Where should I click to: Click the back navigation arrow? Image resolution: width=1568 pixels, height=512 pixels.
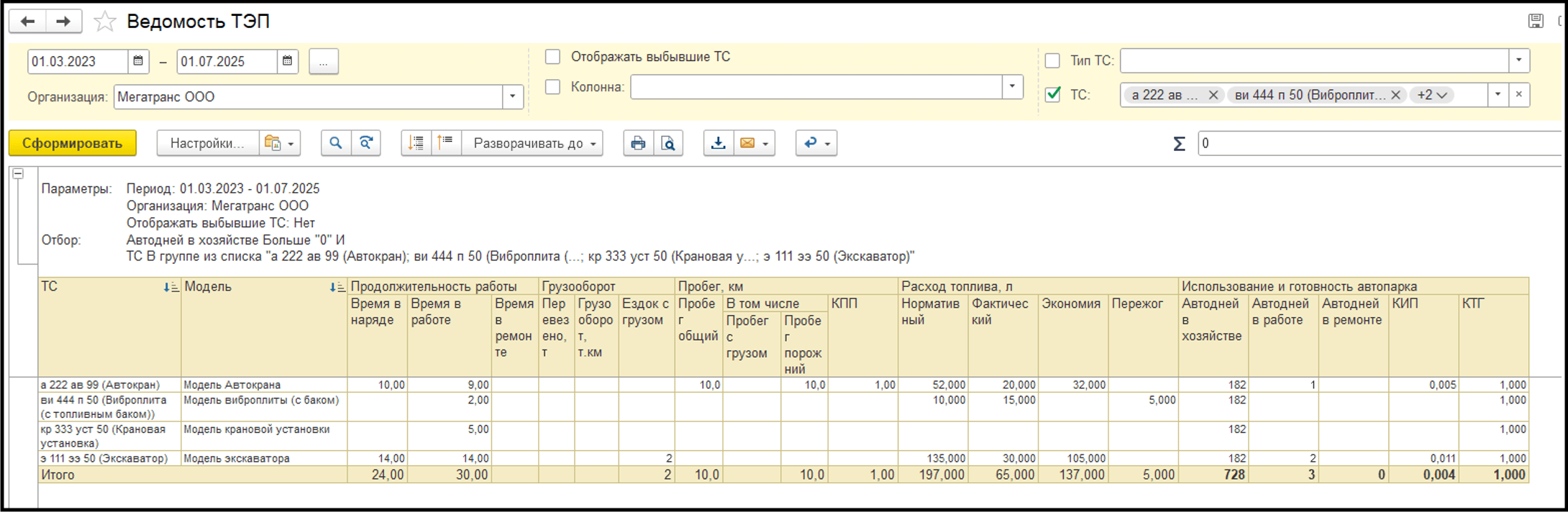point(27,22)
